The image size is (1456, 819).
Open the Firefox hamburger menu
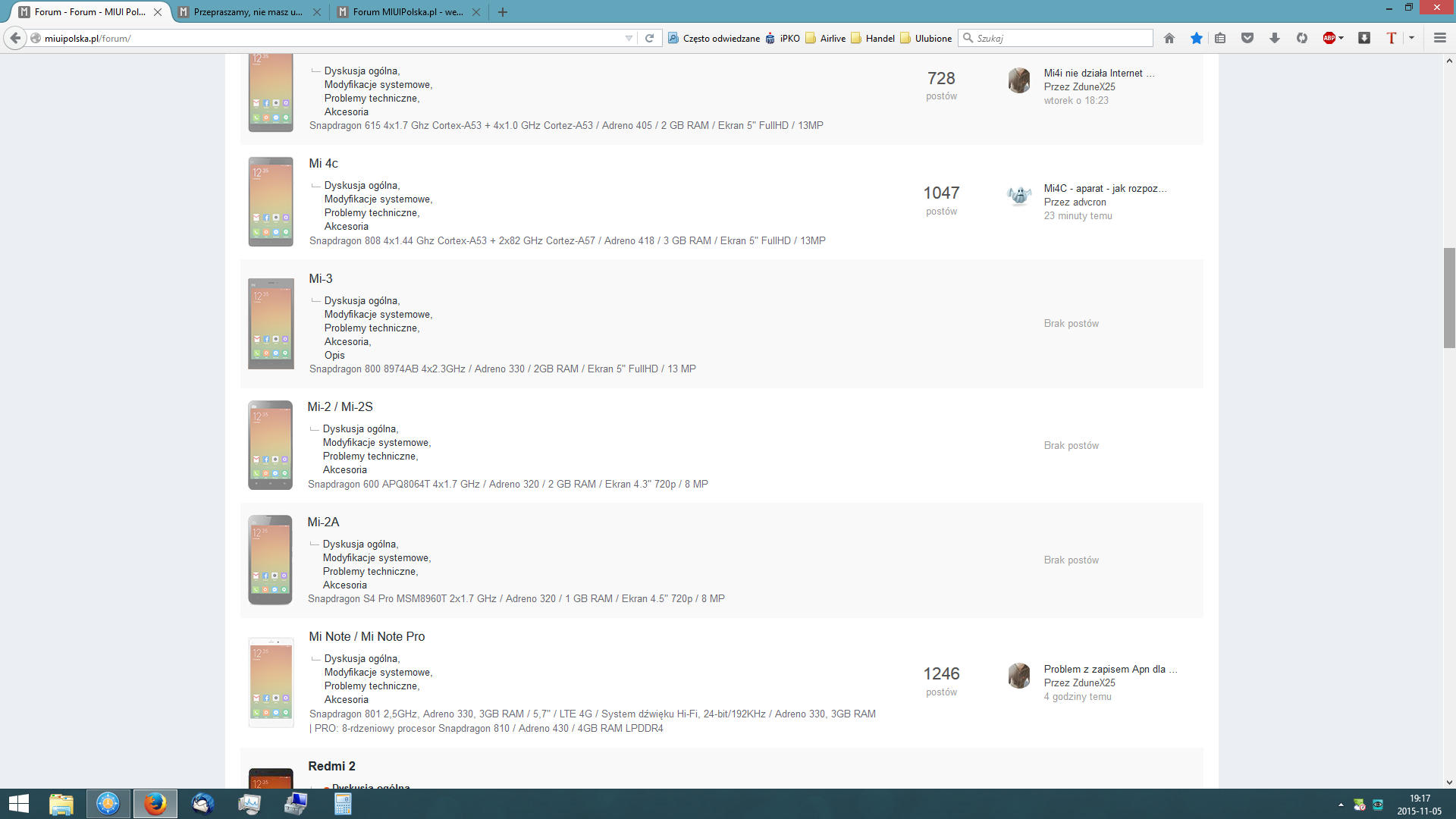pos(1439,38)
